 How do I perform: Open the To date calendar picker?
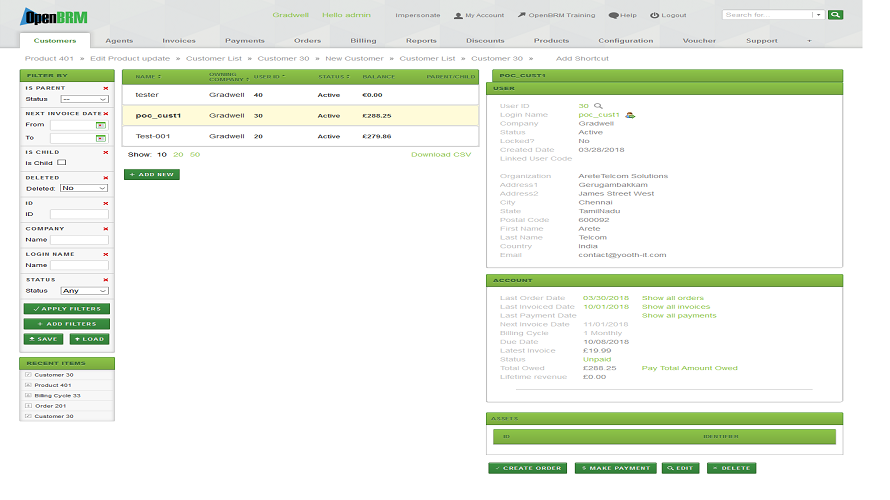tap(100, 138)
